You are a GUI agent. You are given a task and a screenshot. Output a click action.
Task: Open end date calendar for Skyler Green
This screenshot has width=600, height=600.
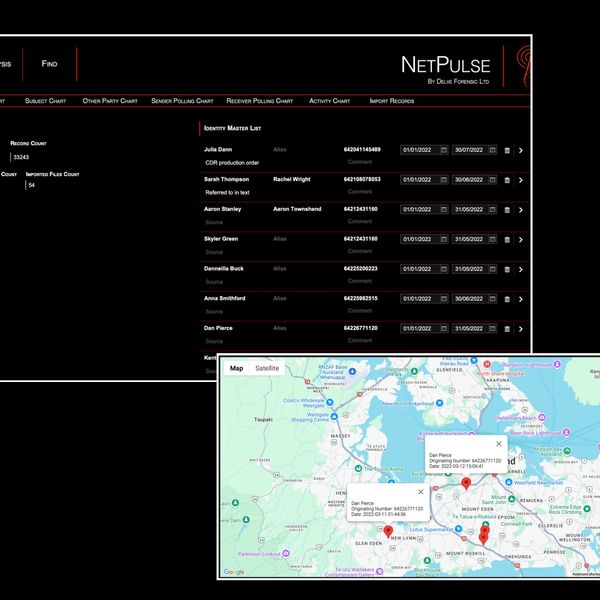click(492, 240)
